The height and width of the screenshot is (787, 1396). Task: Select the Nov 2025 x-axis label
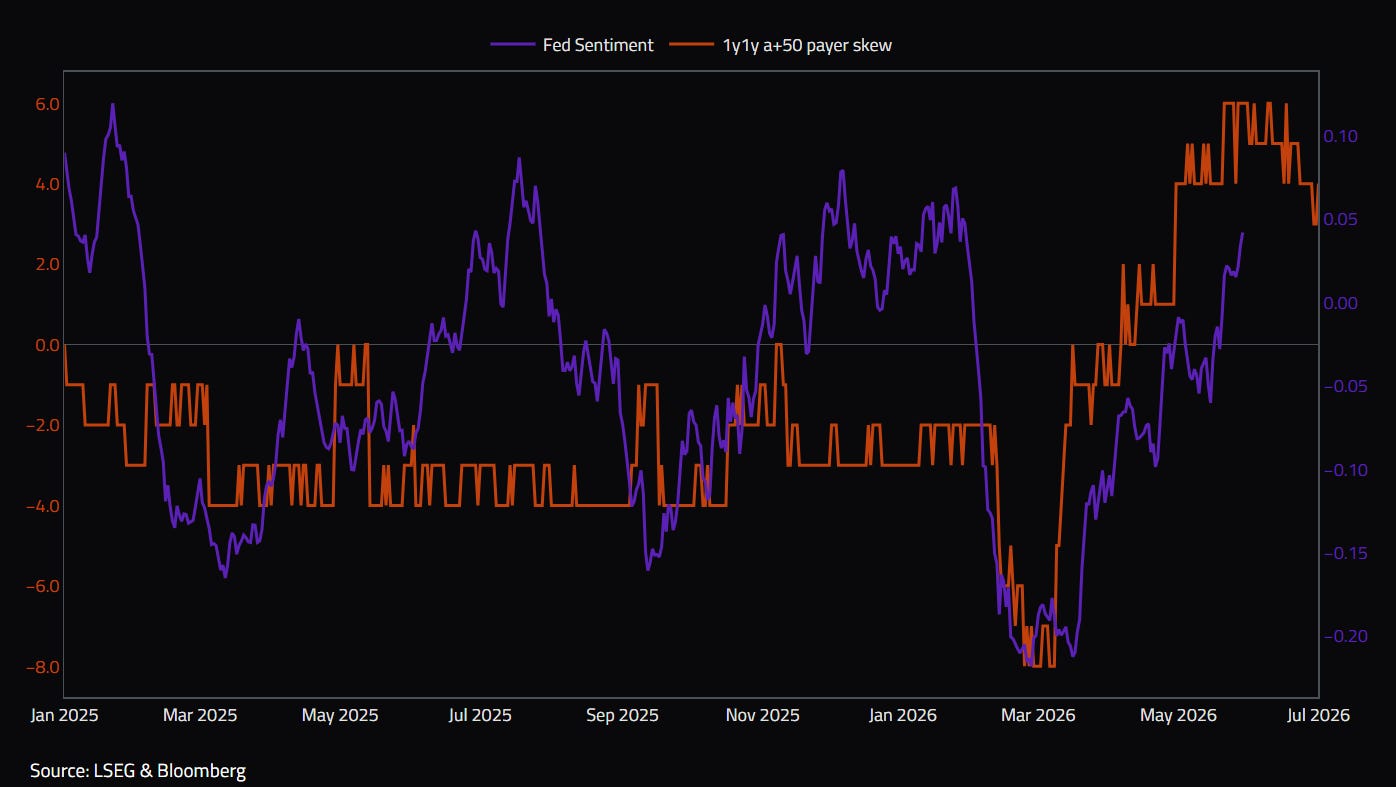[x=763, y=715]
